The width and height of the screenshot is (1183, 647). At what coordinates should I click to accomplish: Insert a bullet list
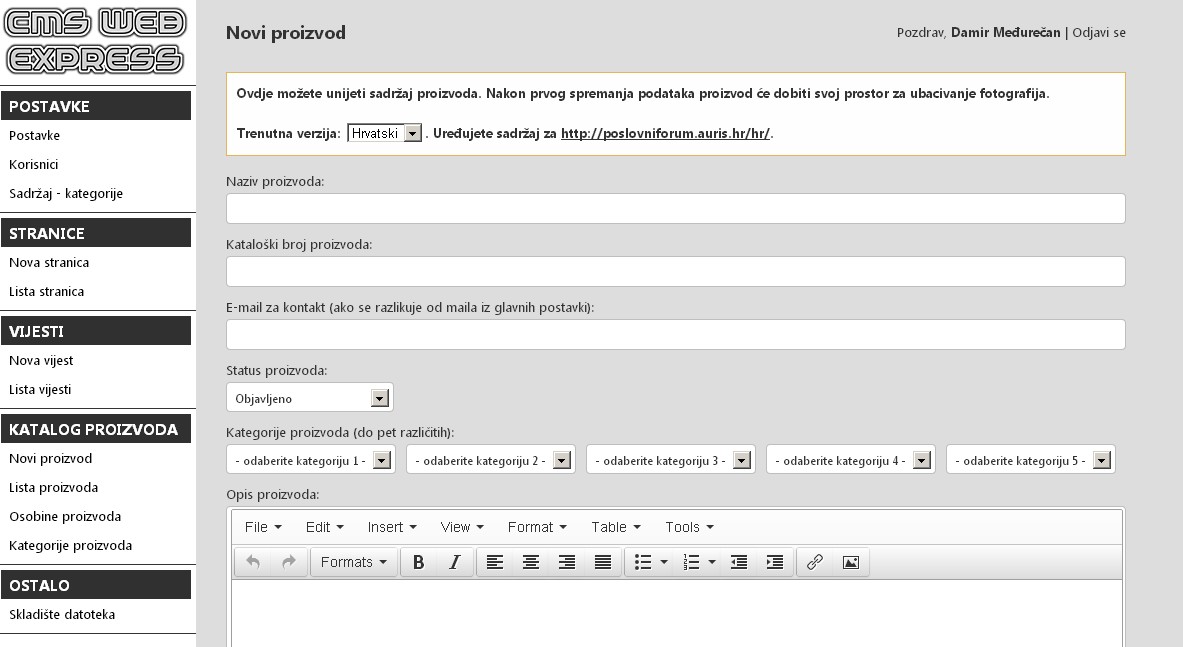click(x=644, y=562)
